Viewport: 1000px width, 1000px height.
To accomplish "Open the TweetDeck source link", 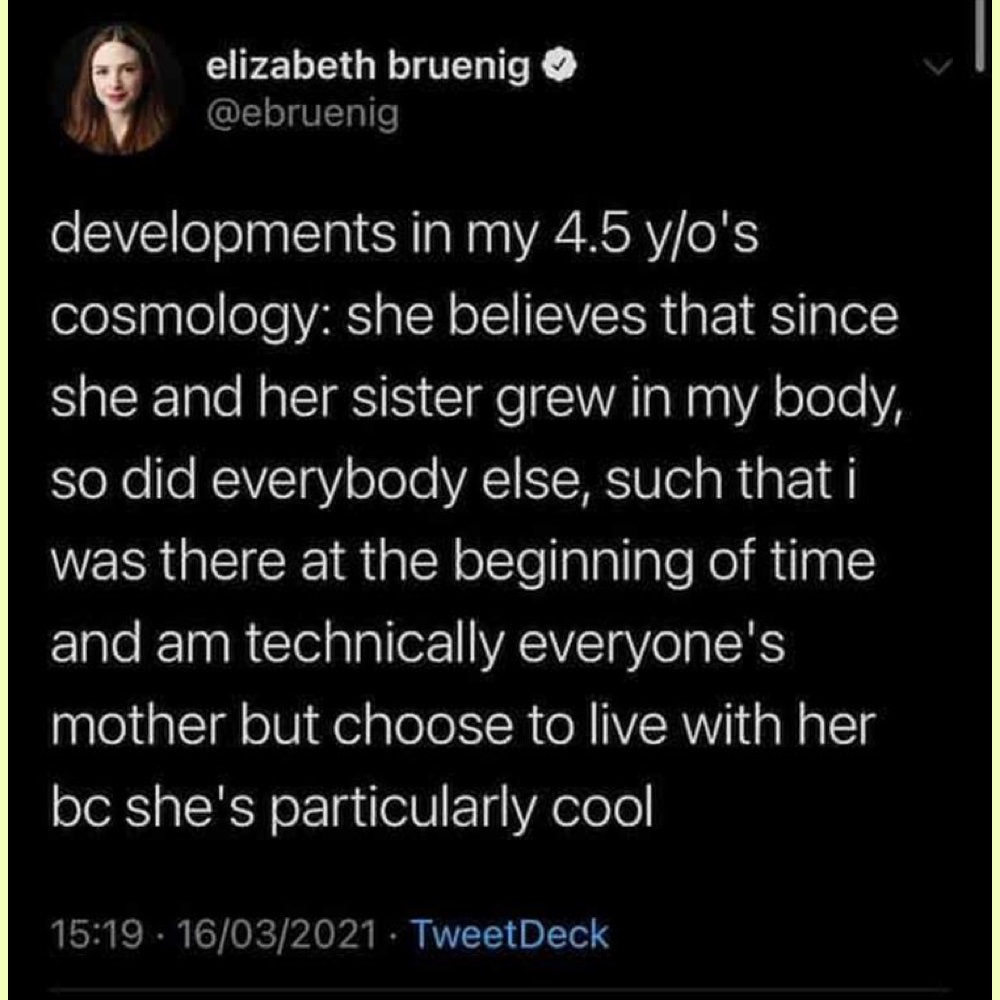I will click(x=510, y=935).
